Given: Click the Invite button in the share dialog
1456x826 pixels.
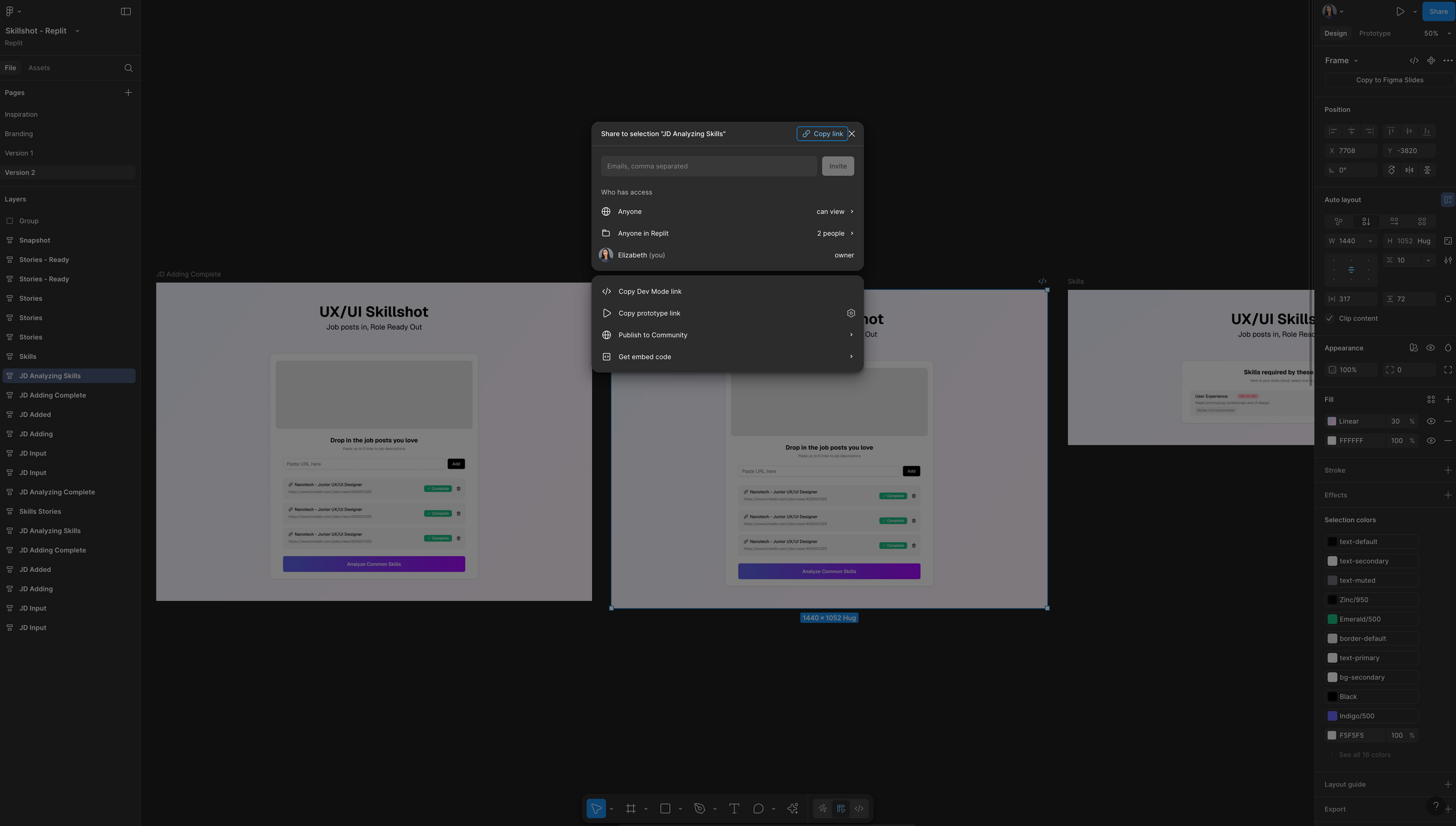Looking at the screenshot, I should click(x=838, y=166).
